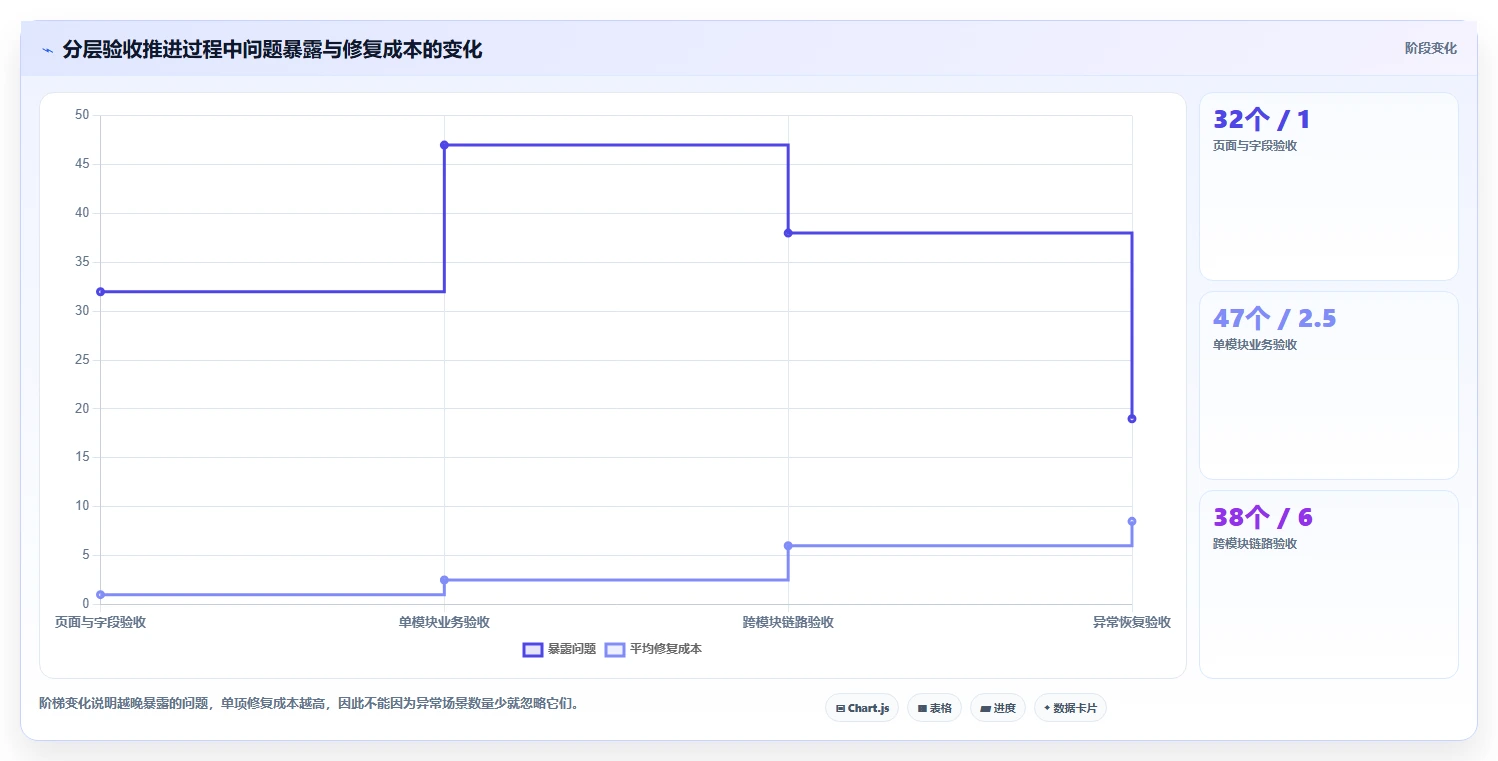Click the 页面与字段验收 caption in the first card

point(1255,146)
